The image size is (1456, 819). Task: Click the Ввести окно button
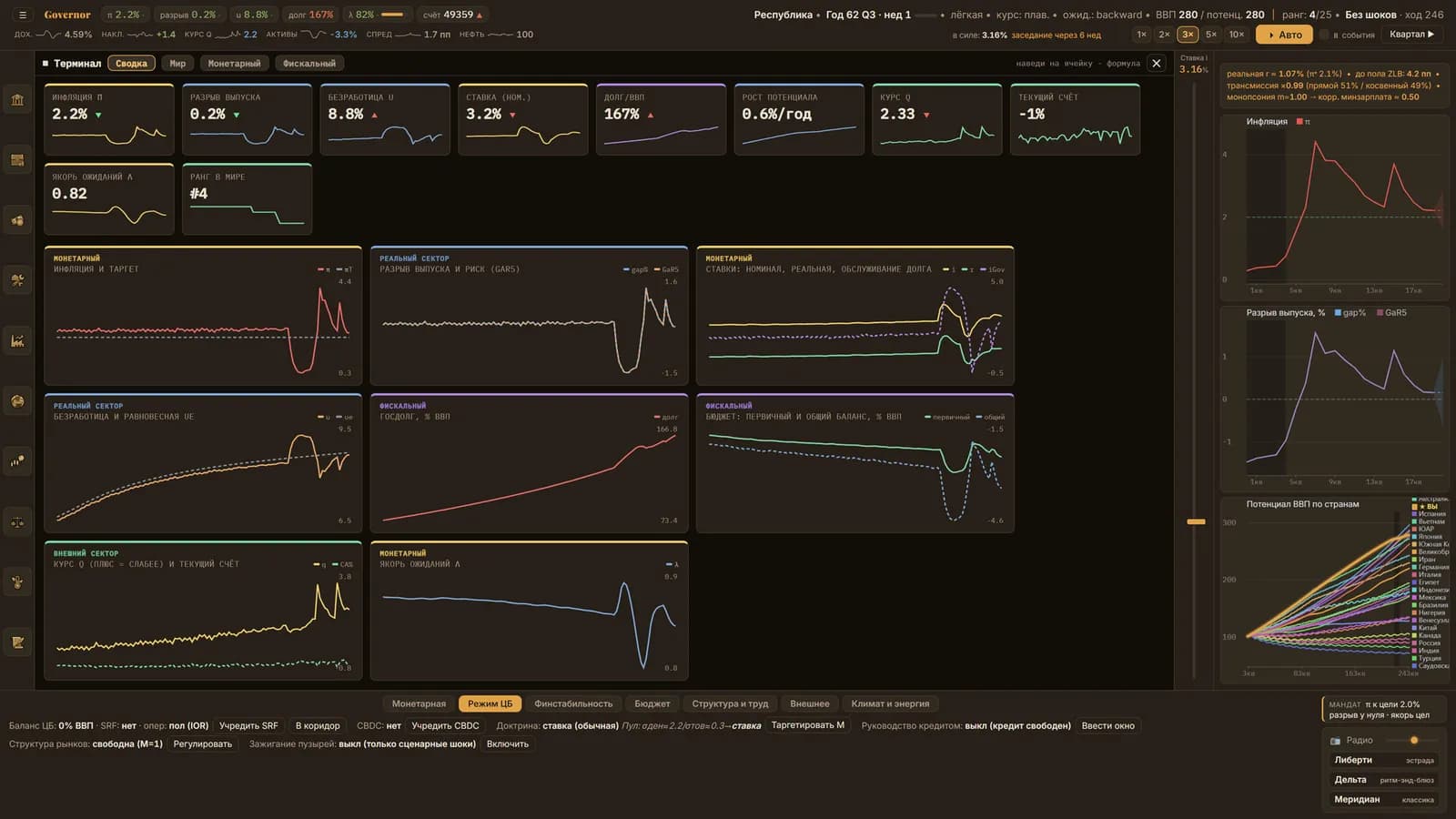[x=1108, y=725]
